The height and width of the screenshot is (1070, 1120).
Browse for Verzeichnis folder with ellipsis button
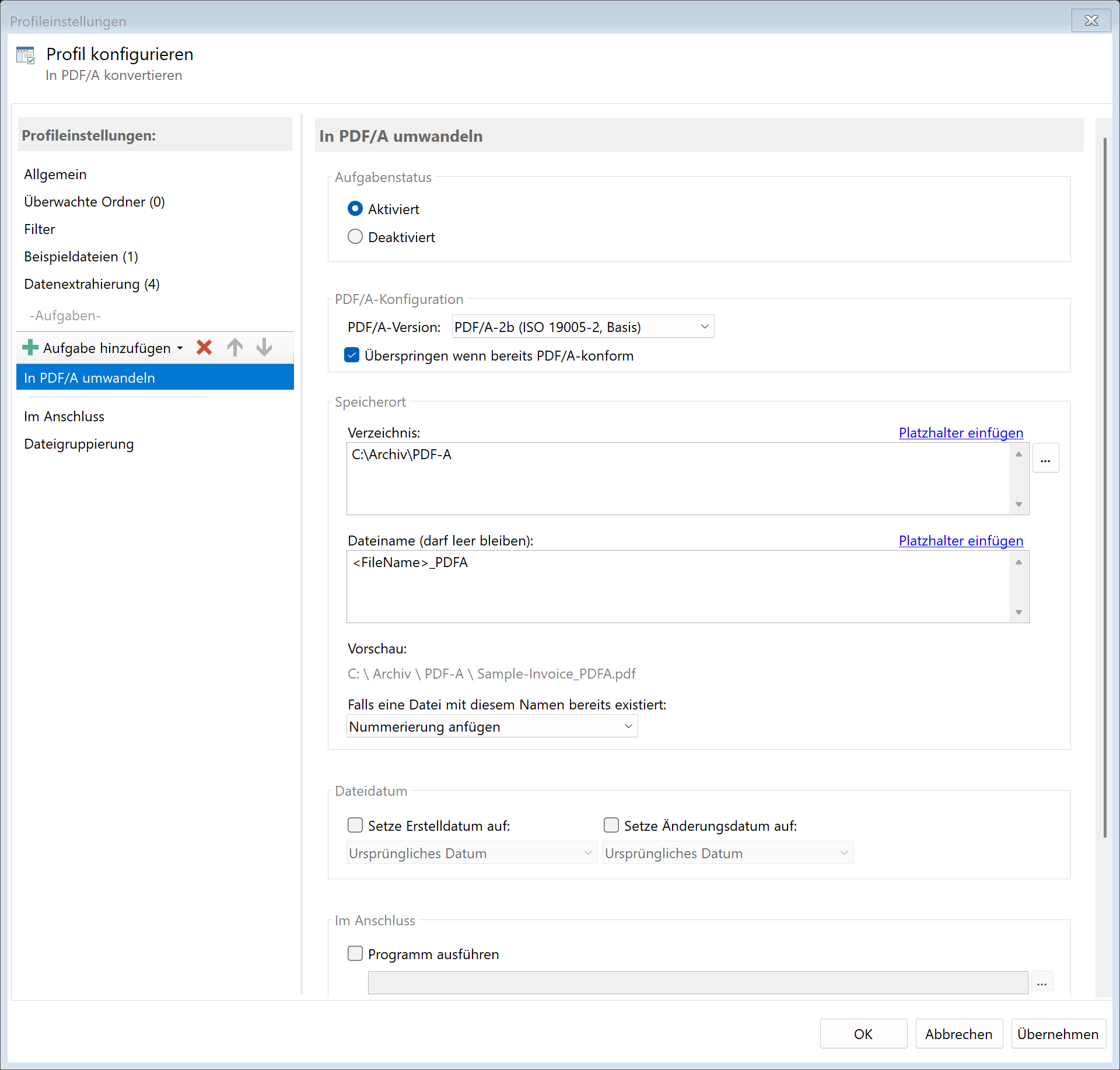coord(1045,458)
